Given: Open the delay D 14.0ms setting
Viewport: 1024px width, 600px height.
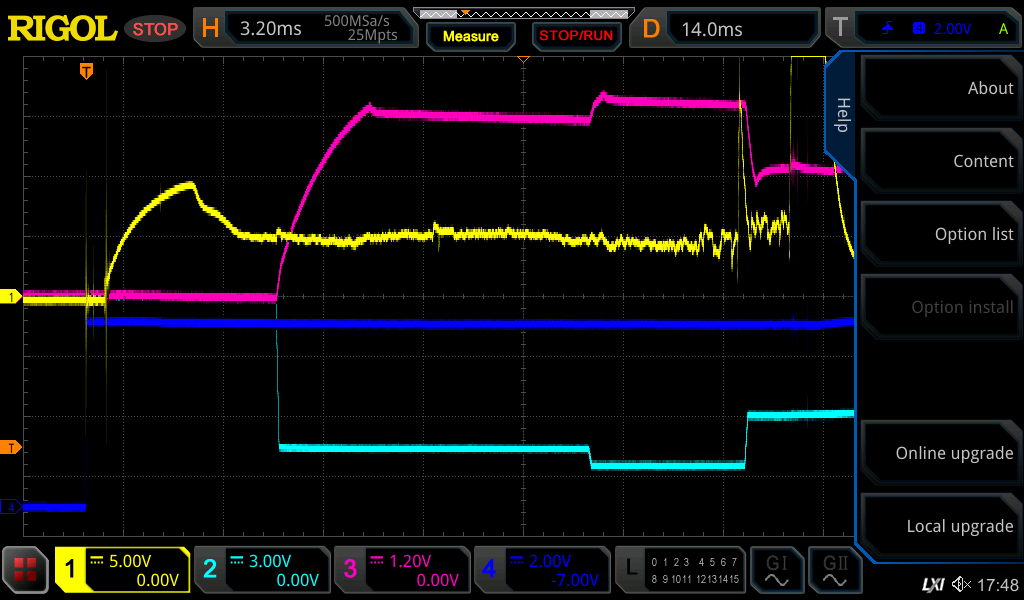Looking at the screenshot, I should (x=728, y=29).
